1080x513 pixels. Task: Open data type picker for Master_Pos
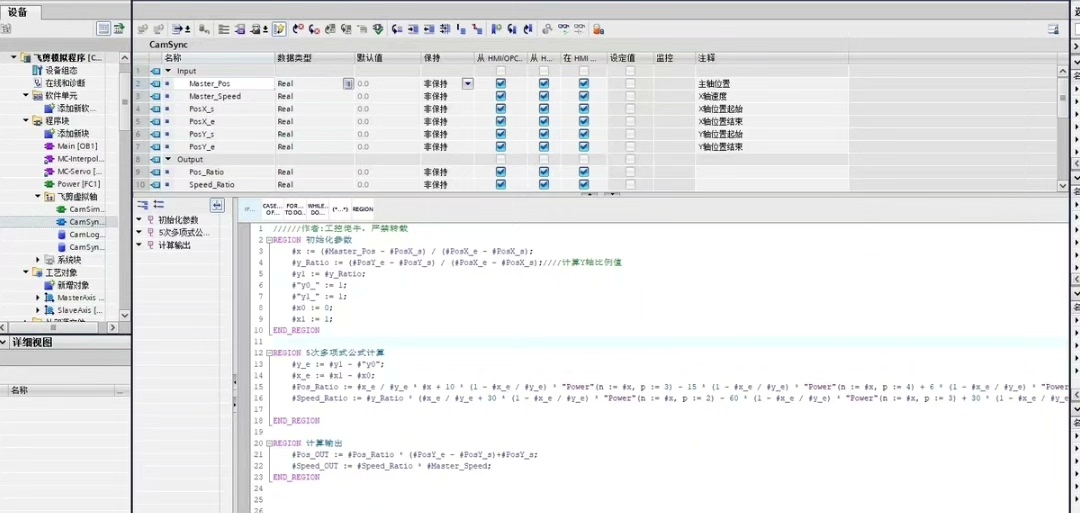[348, 83]
